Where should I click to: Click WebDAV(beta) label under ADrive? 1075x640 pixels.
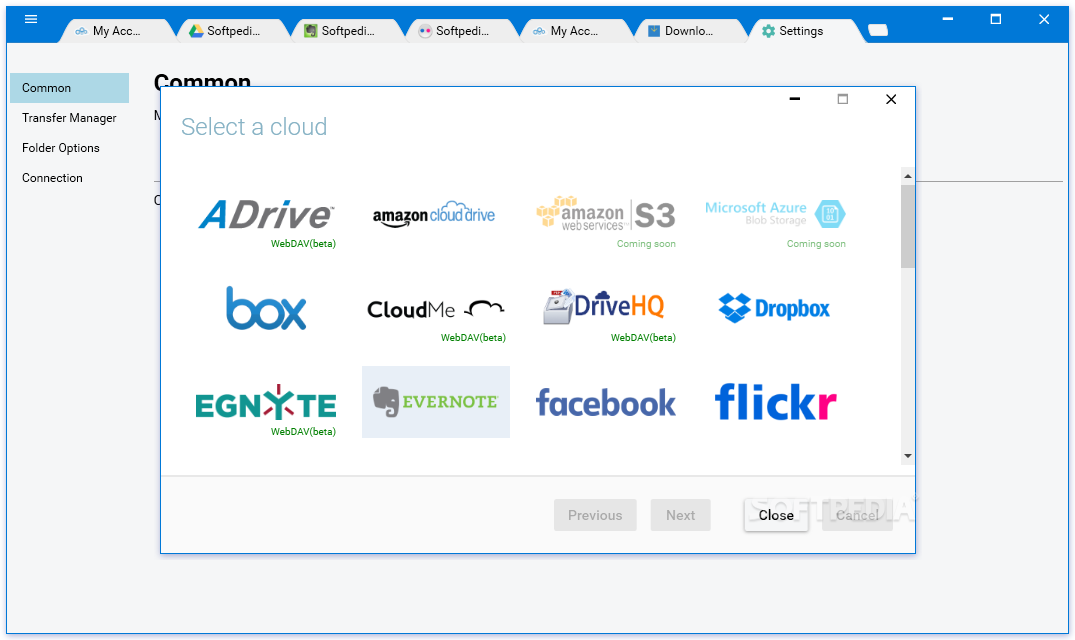point(303,244)
